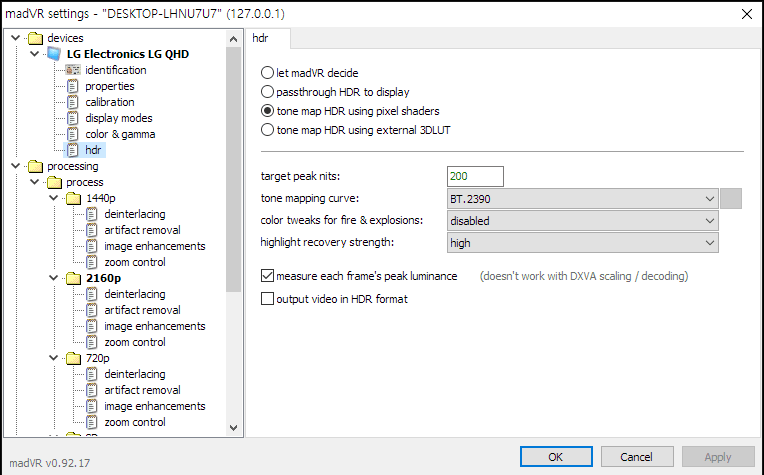The width and height of the screenshot is (764, 475).
Task: Click the calibration page icon
Action: [x=72, y=102]
